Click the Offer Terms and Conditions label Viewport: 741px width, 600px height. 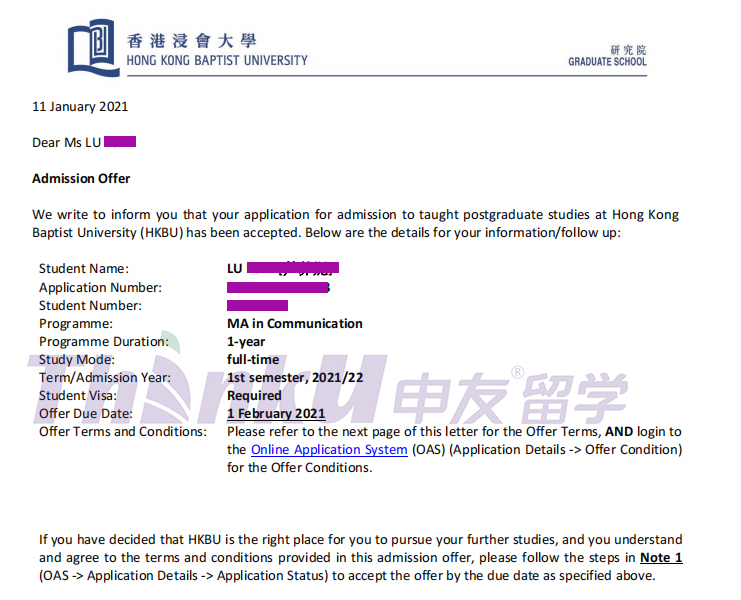[x=123, y=431]
